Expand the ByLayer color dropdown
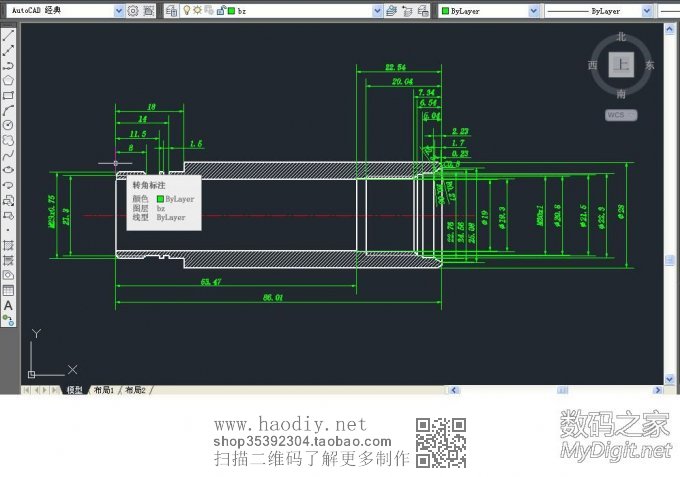Viewport: 680px width, 477px height. [534, 10]
